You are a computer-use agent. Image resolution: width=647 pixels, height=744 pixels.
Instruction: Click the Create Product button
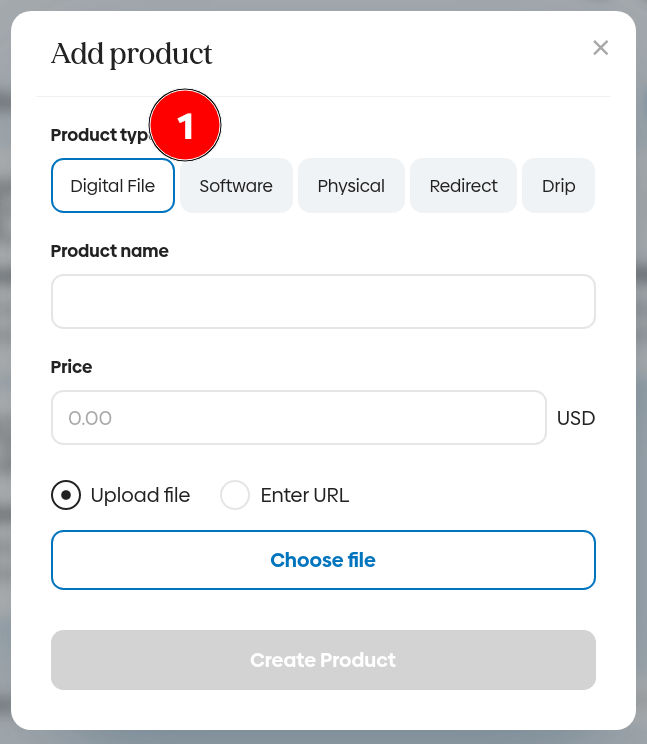pyautogui.click(x=323, y=660)
